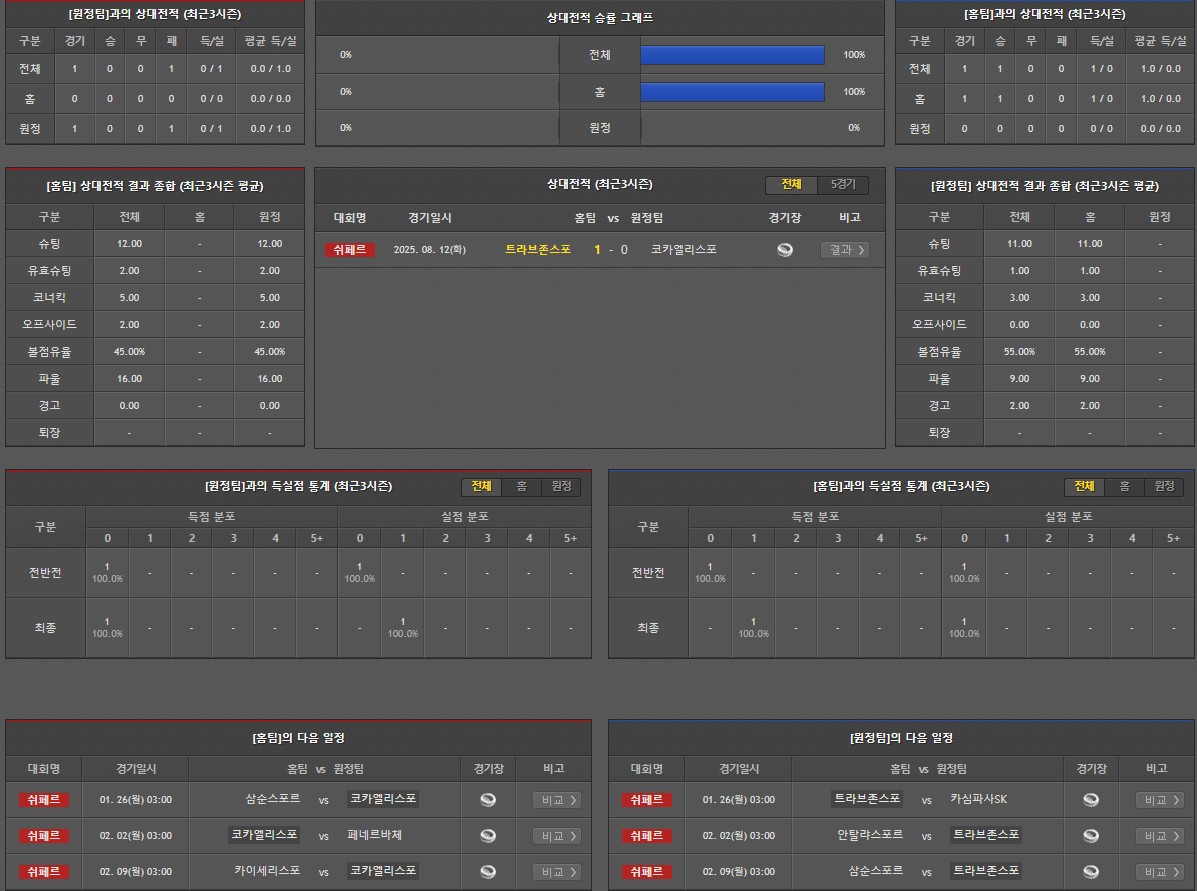Viewport: 1197px width, 891px height.
Task: Click stadium icon for 카이세리스포 vs 코카엘리스포
Action: tap(488, 872)
